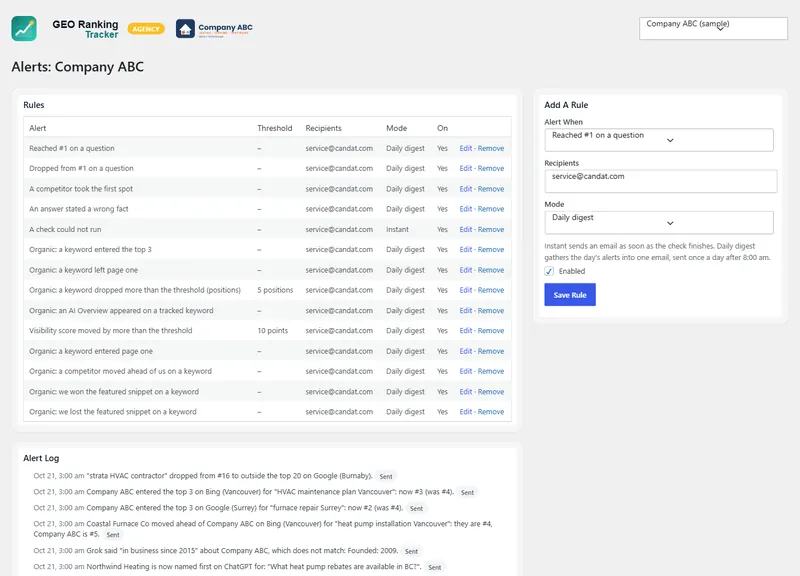This screenshot has width=800, height=576.
Task: Uncheck the Enabled checkbox
Action: tap(549, 271)
